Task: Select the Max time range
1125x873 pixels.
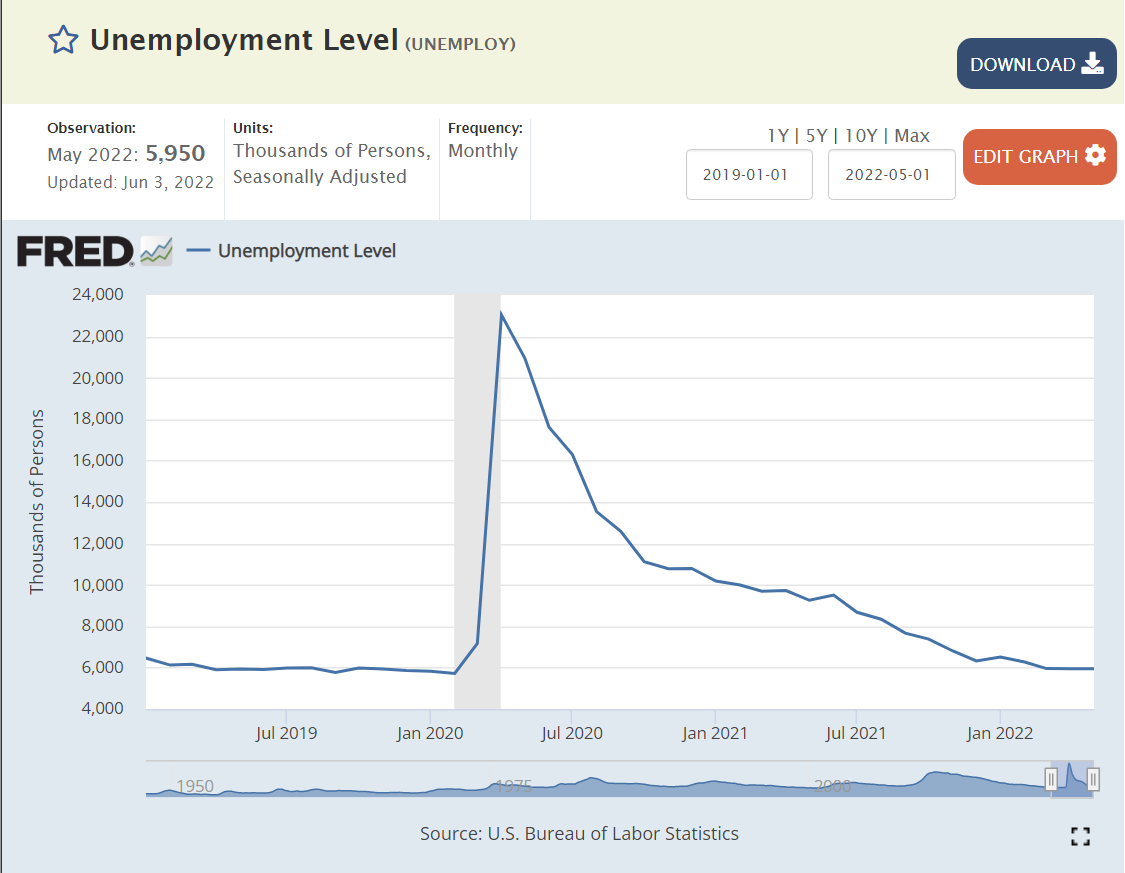Action: pos(912,136)
